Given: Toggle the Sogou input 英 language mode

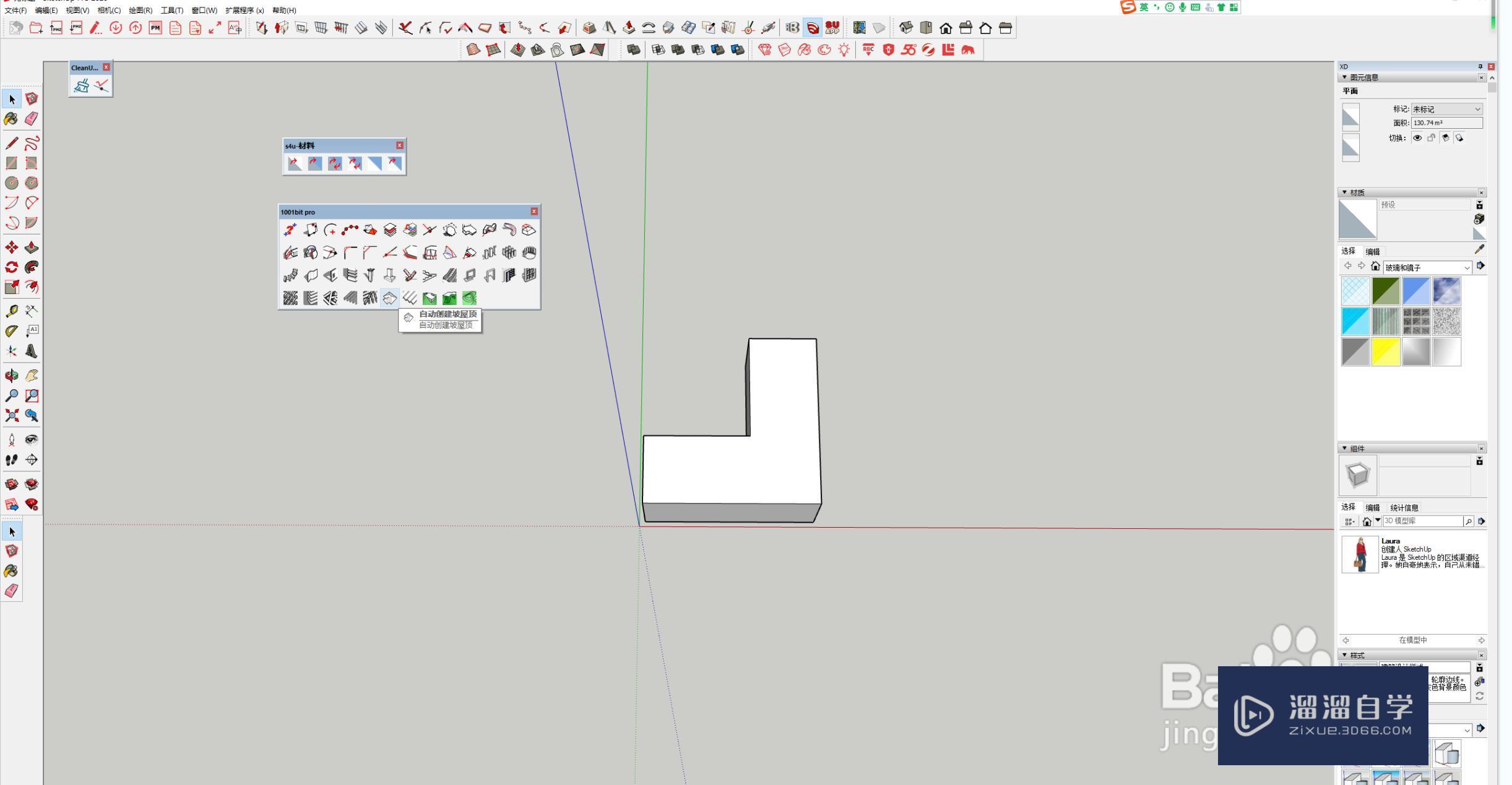Looking at the screenshot, I should tap(1144, 7).
